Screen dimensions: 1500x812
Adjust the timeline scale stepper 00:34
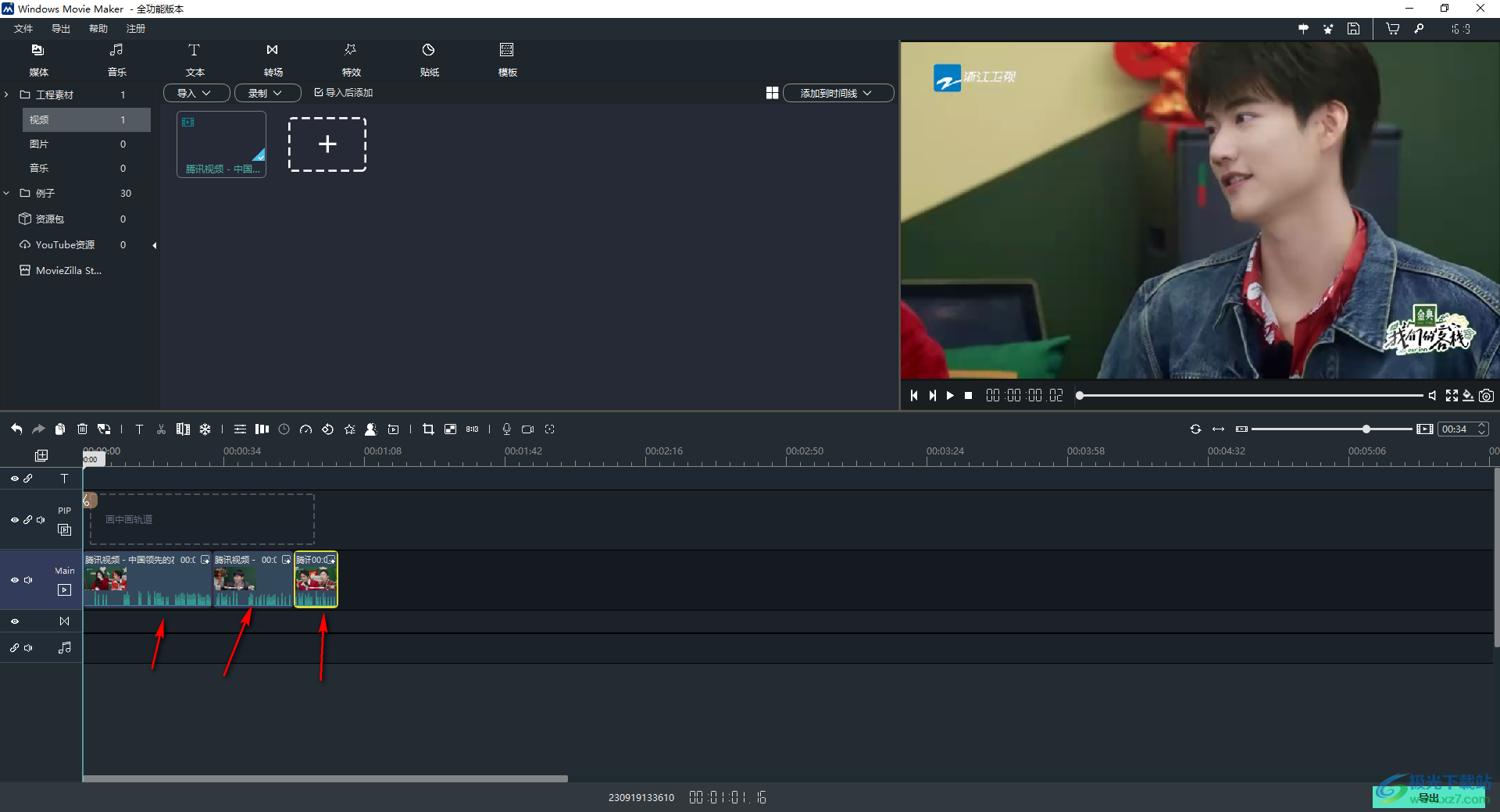tap(1482, 429)
